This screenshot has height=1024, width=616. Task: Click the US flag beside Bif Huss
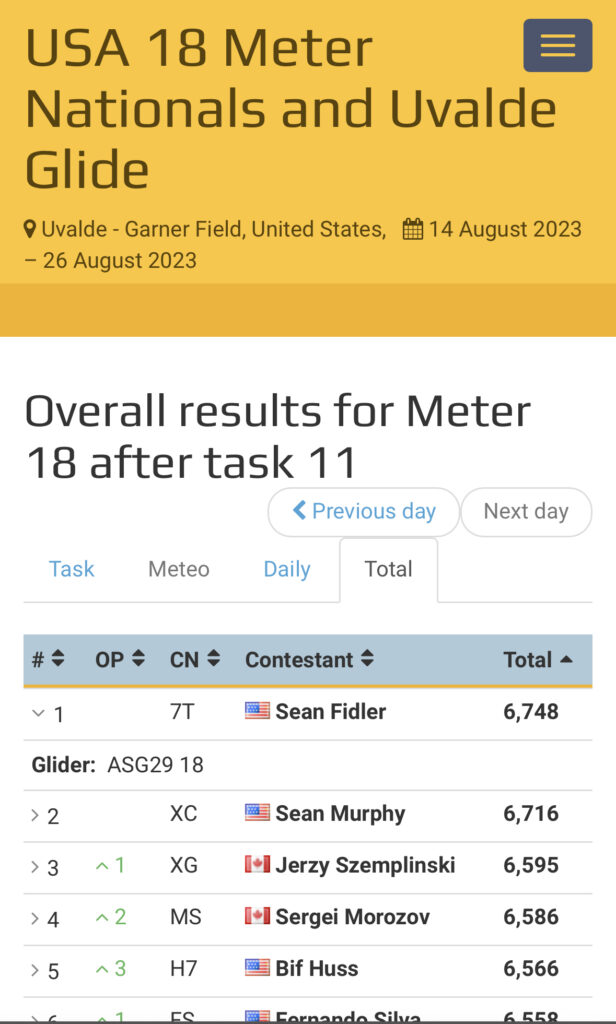point(257,968)
